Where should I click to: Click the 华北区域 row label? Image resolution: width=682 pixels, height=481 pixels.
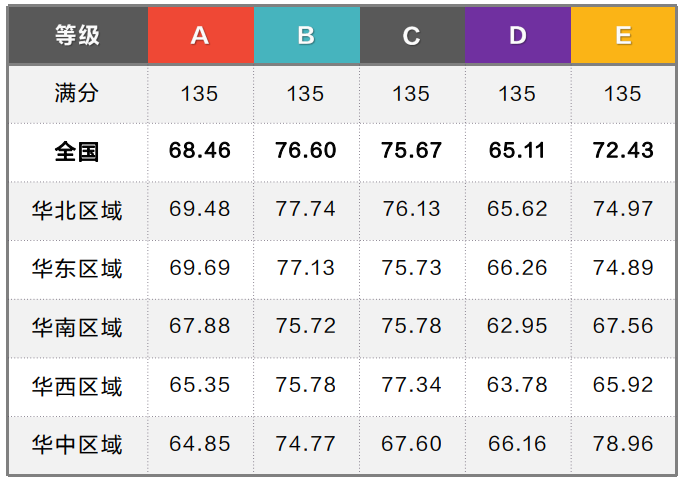point(77,210)
